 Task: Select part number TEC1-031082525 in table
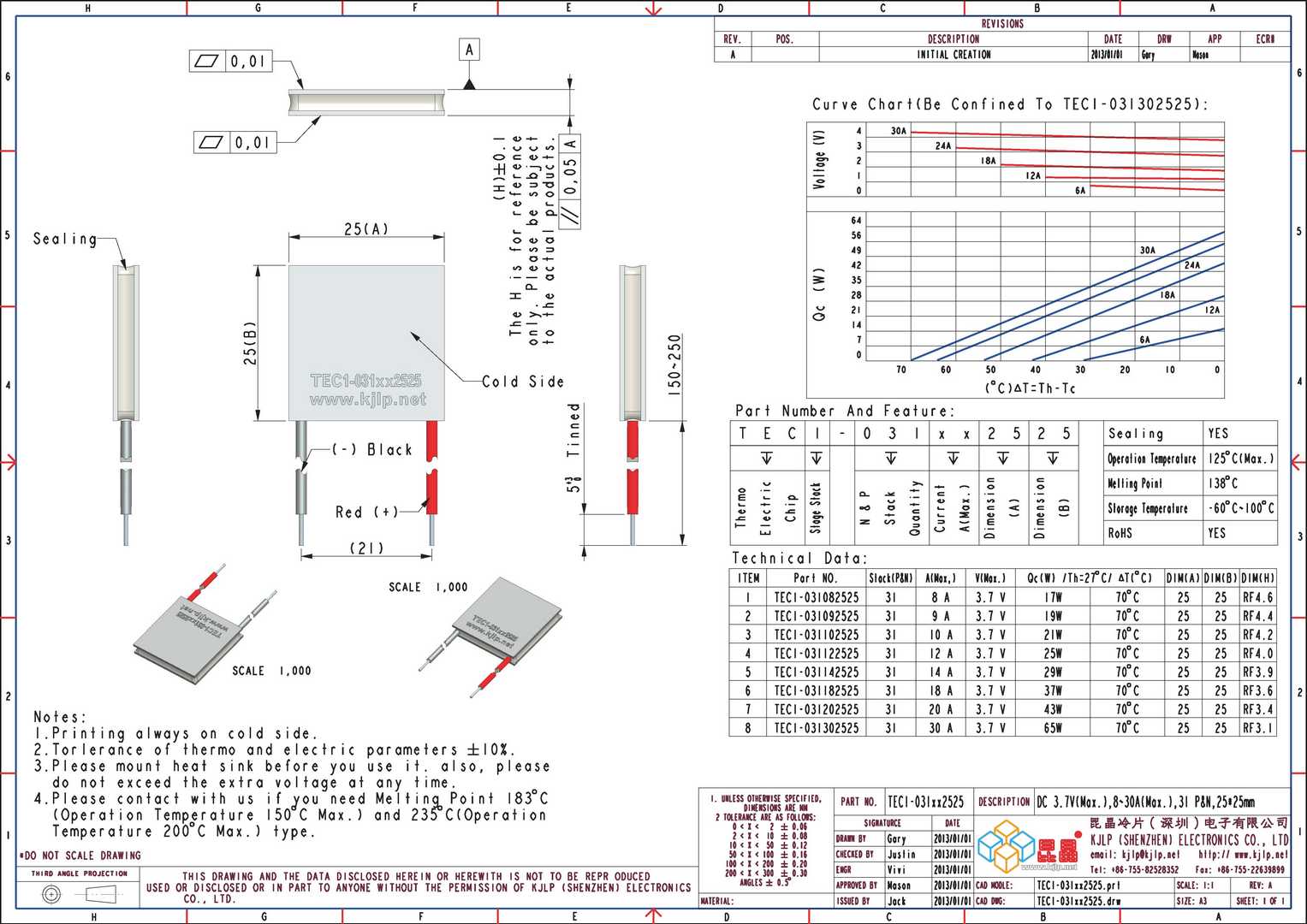pos(816,597)
